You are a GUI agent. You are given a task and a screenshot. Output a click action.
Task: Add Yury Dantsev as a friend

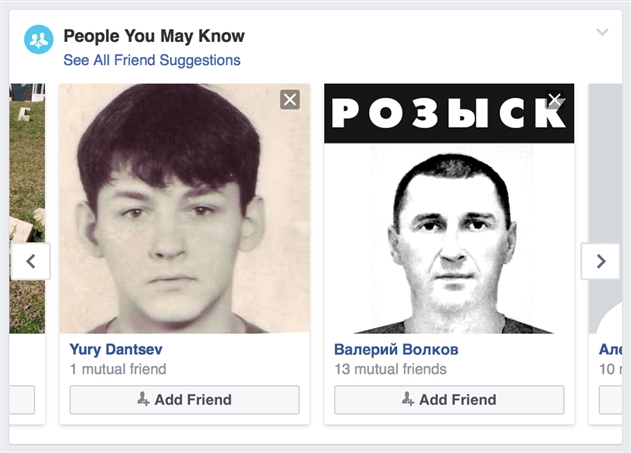(184, 400)
